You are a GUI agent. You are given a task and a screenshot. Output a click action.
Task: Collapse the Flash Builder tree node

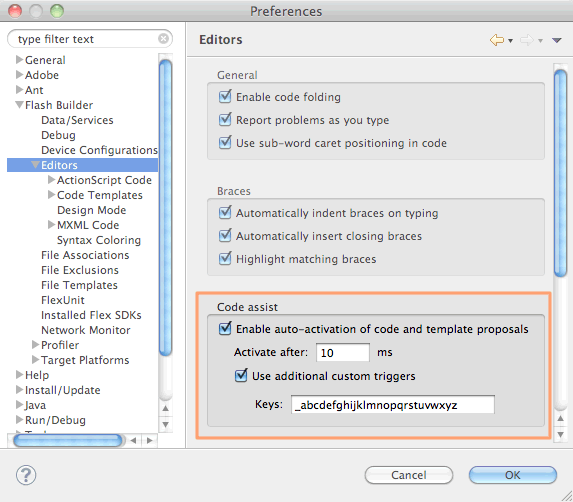point(20,105)
